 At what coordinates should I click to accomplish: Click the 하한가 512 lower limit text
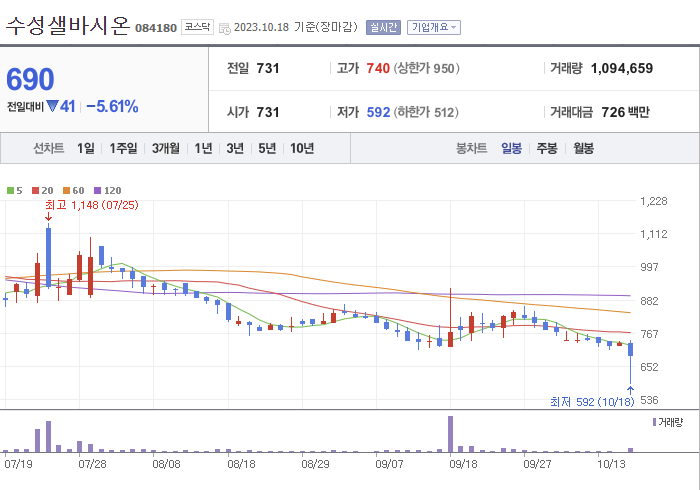click(x=426, y=112)
